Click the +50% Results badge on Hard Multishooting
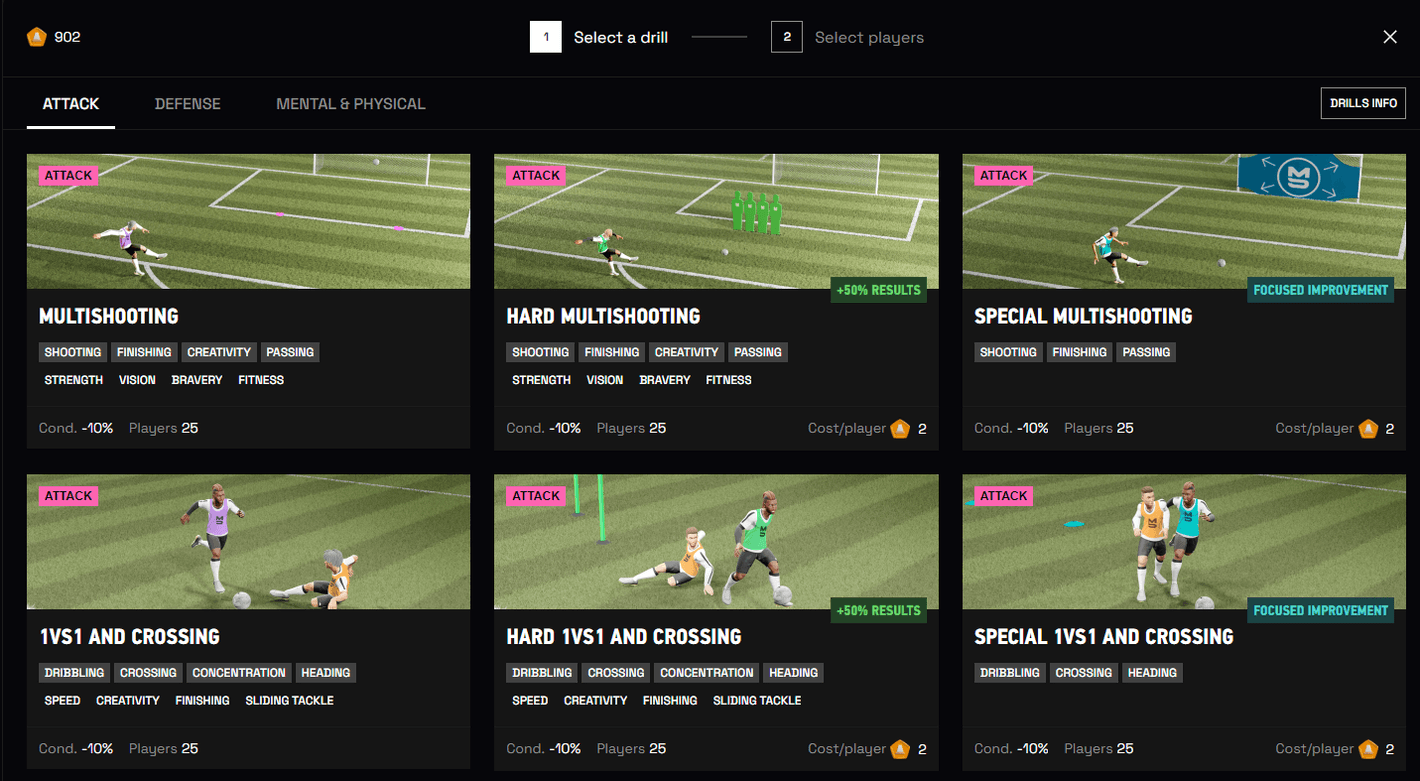The width and height of the screenshot is (1420, 781). coord(879,290)
